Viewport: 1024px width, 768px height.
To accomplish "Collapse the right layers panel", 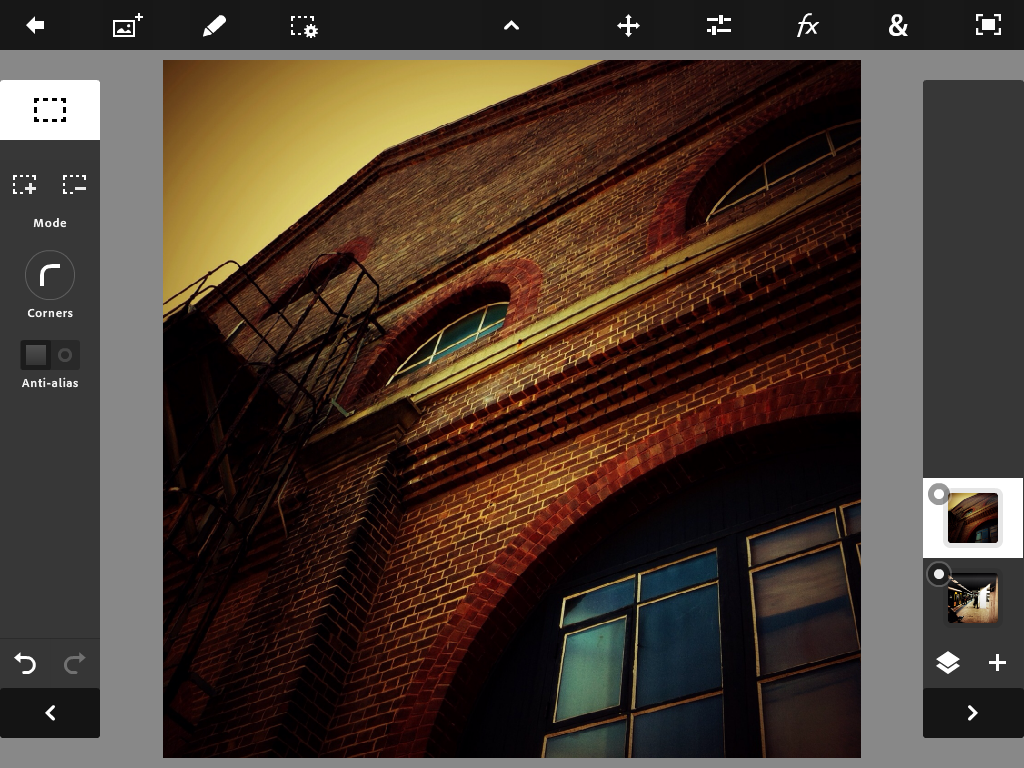I will coord(972,713).
